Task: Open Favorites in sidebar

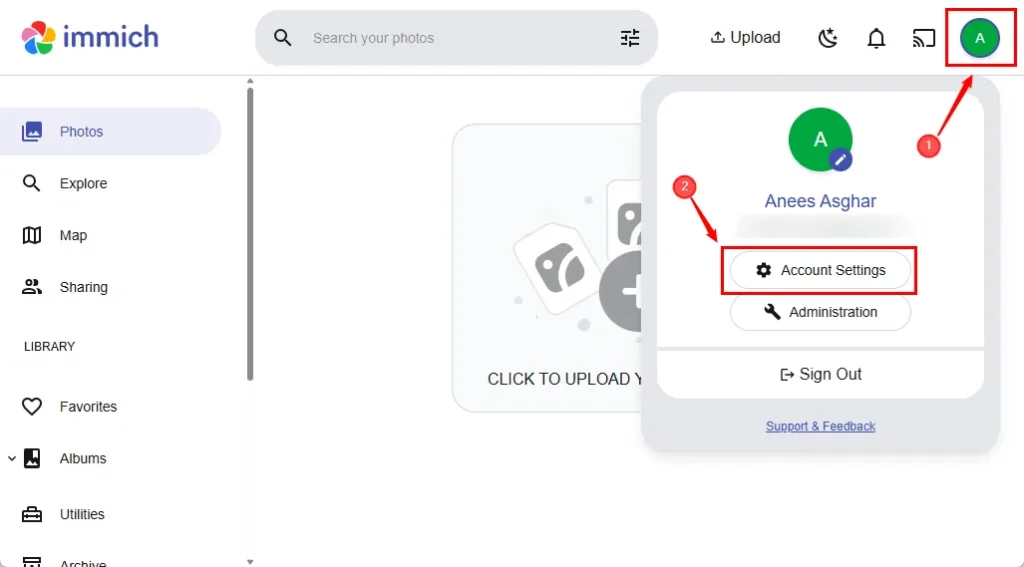Action: click(x=87, y=407)
